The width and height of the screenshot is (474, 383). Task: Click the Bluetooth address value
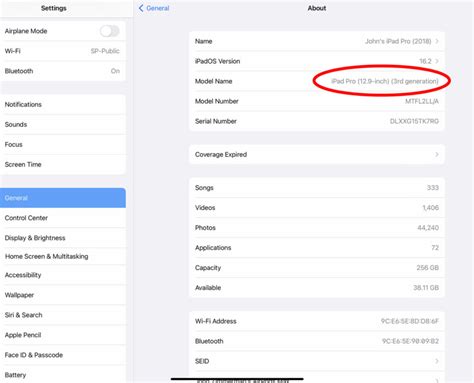(410, 341)
